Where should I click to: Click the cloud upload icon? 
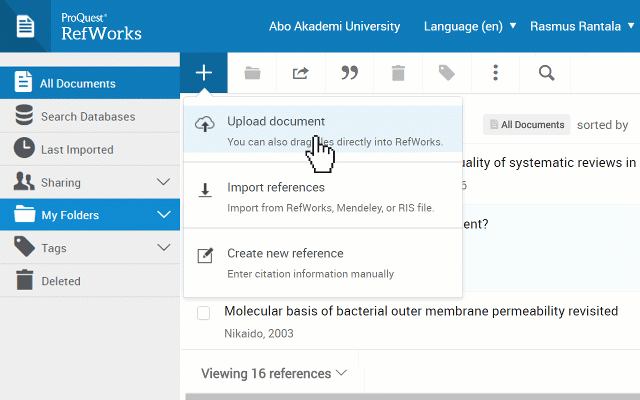(x=205, y=124)
